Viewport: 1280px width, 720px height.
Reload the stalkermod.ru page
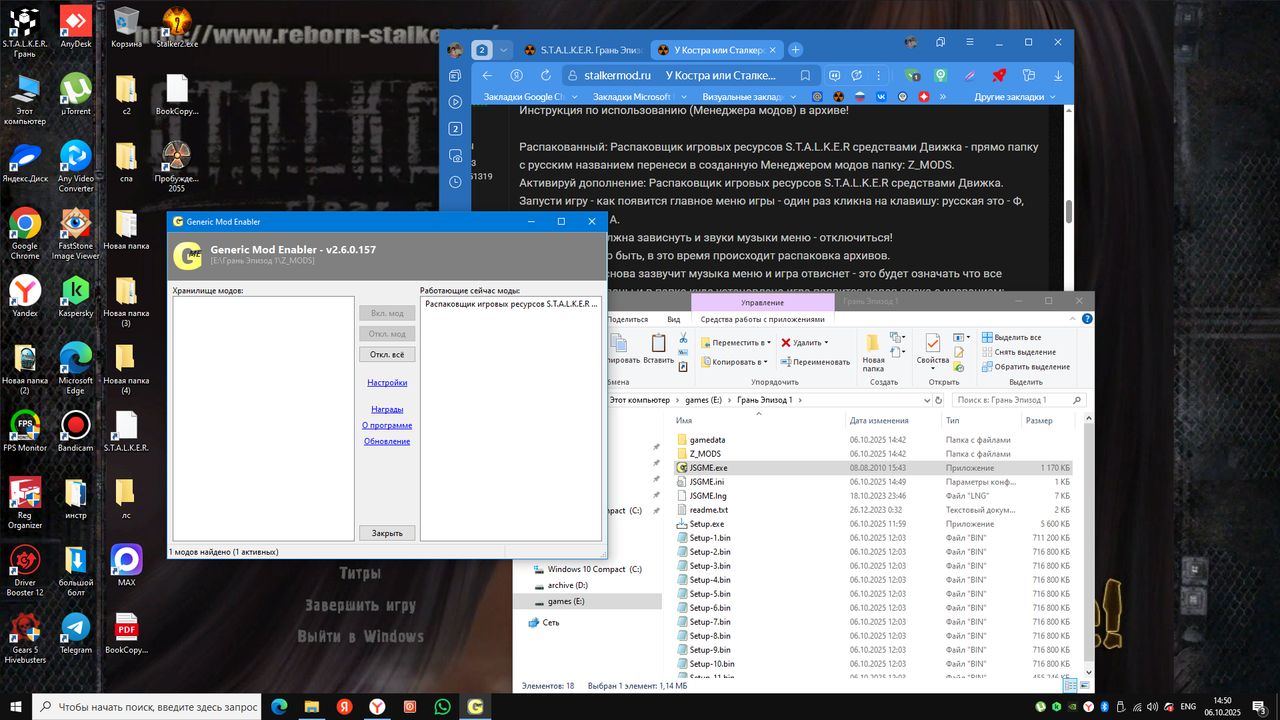pyautogui.click(x=544, y=75)
